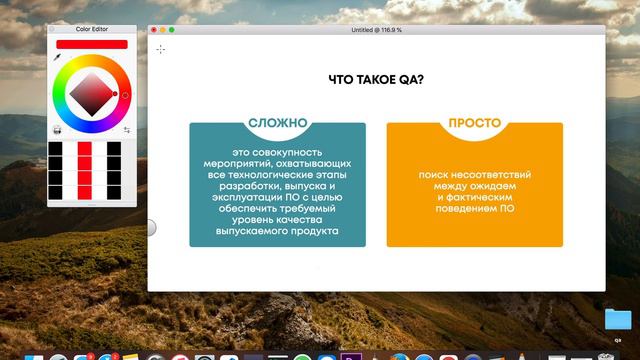The height and width of the screenshot is (360, 640).
Task: Click the 'Color Editor' panel title
Action: coord(92,29)
